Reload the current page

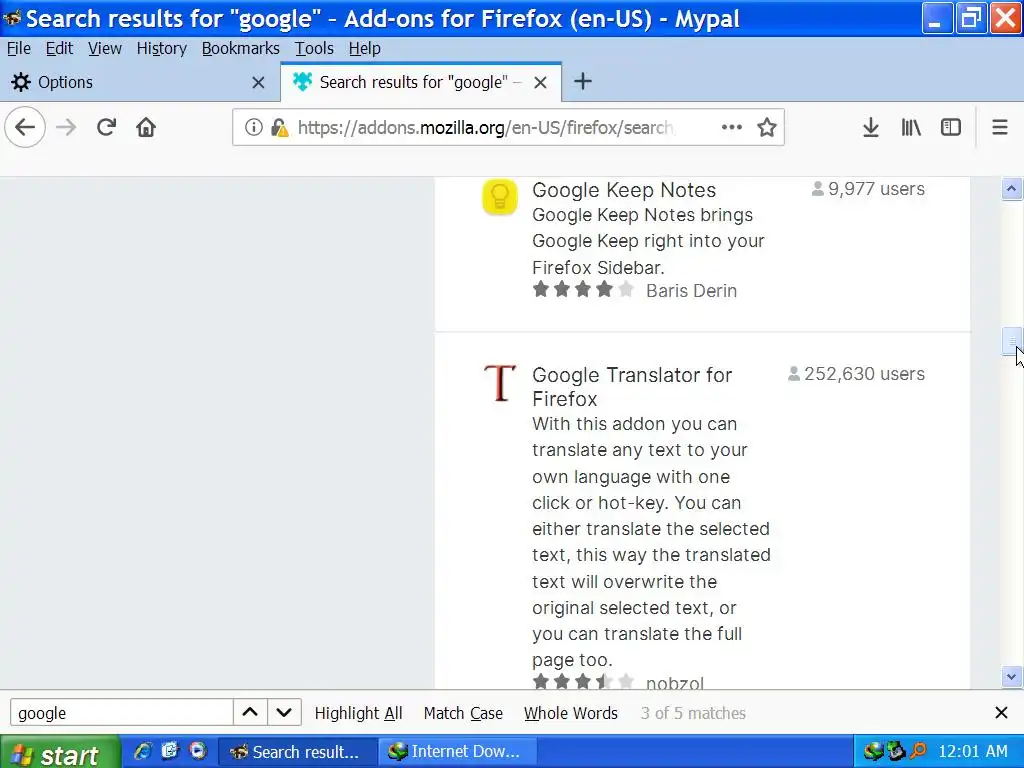coord(106,127)
